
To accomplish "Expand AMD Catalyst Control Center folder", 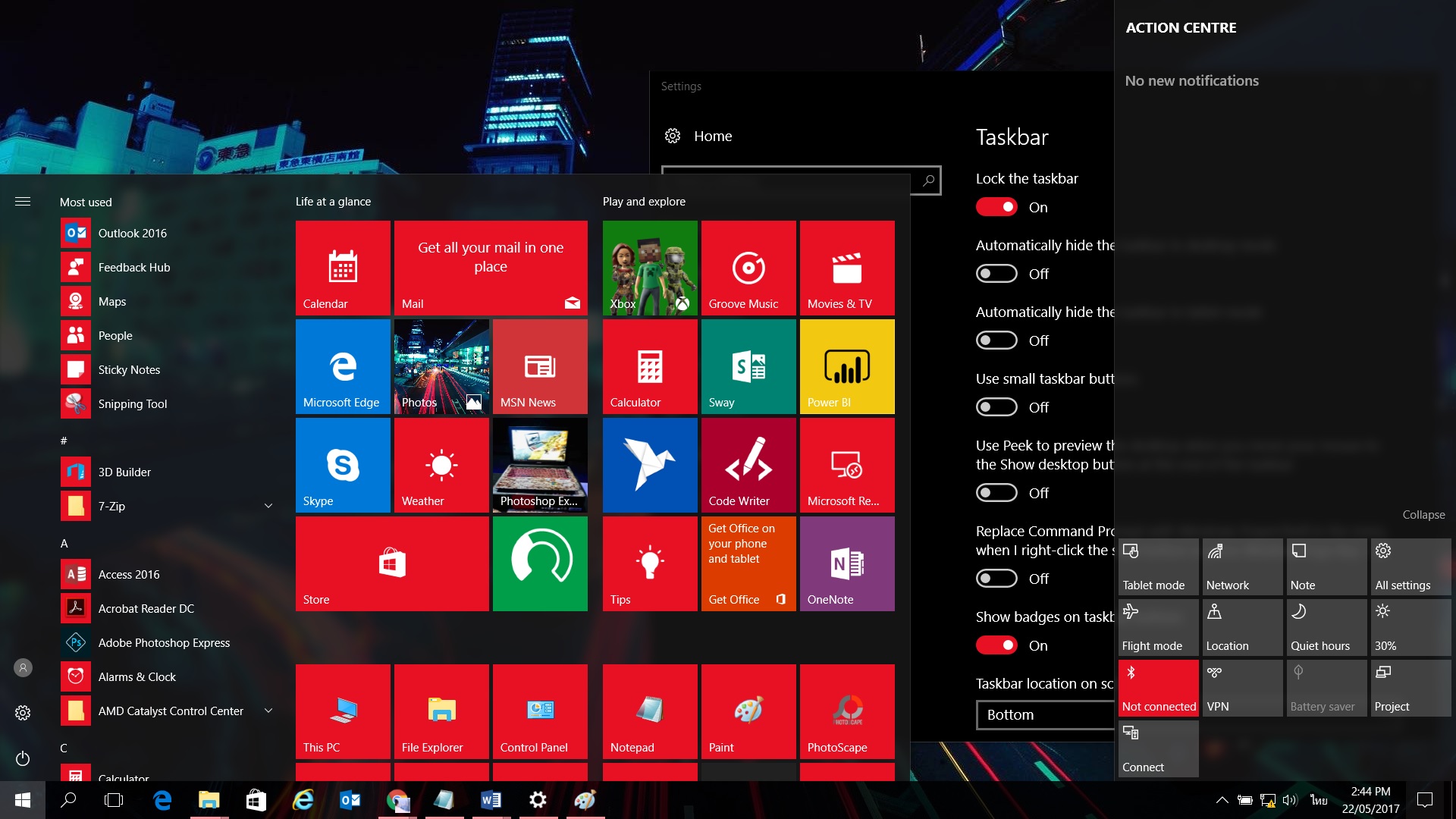I will tap(268, 711).
